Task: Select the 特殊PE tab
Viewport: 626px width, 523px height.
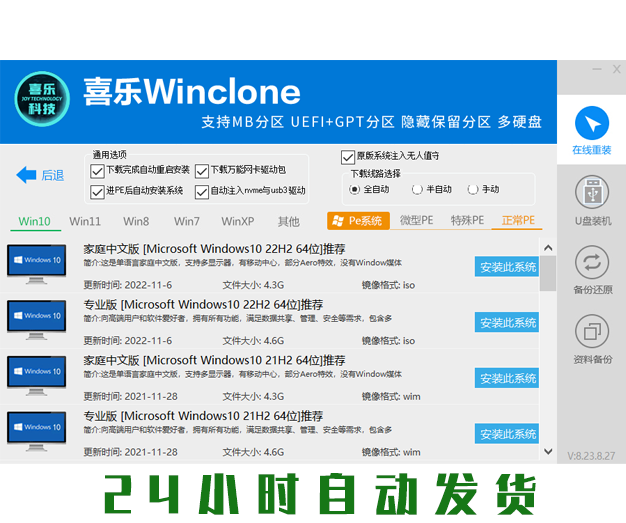Action: coord(467,220)
